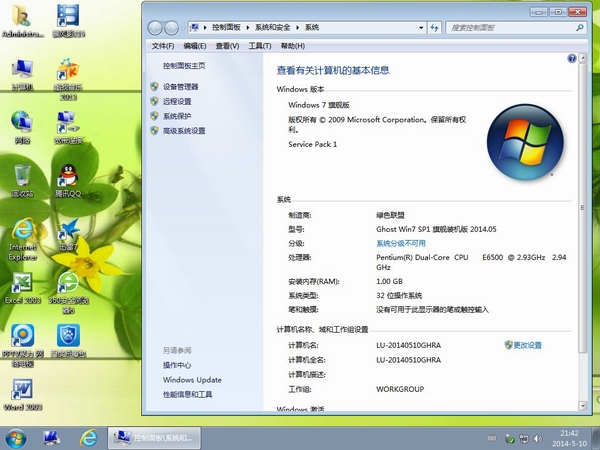Click the tray keyboard input icon

click(492, 438)
